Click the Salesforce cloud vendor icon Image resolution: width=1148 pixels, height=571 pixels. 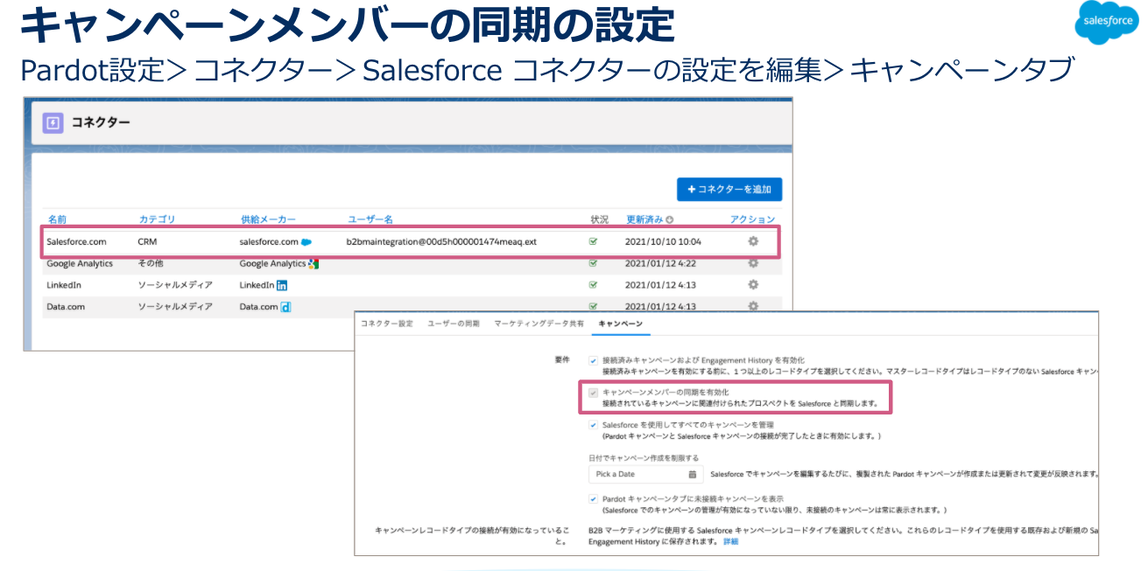click(306, 242)
